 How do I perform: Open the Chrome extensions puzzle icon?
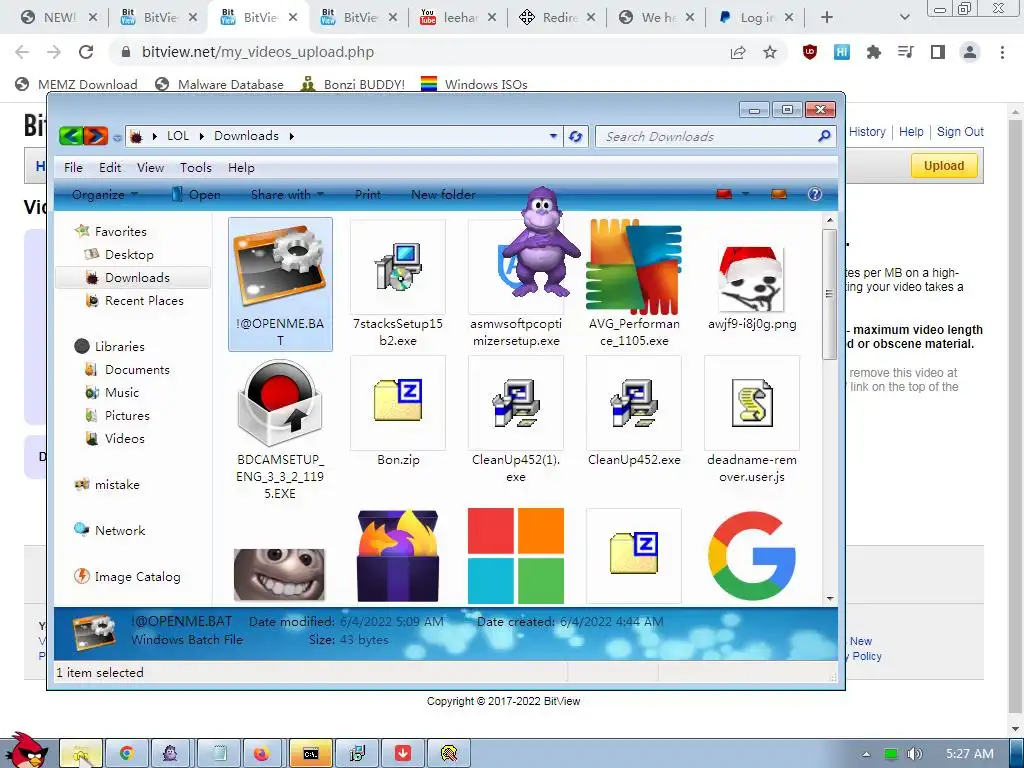coord(873,52)
